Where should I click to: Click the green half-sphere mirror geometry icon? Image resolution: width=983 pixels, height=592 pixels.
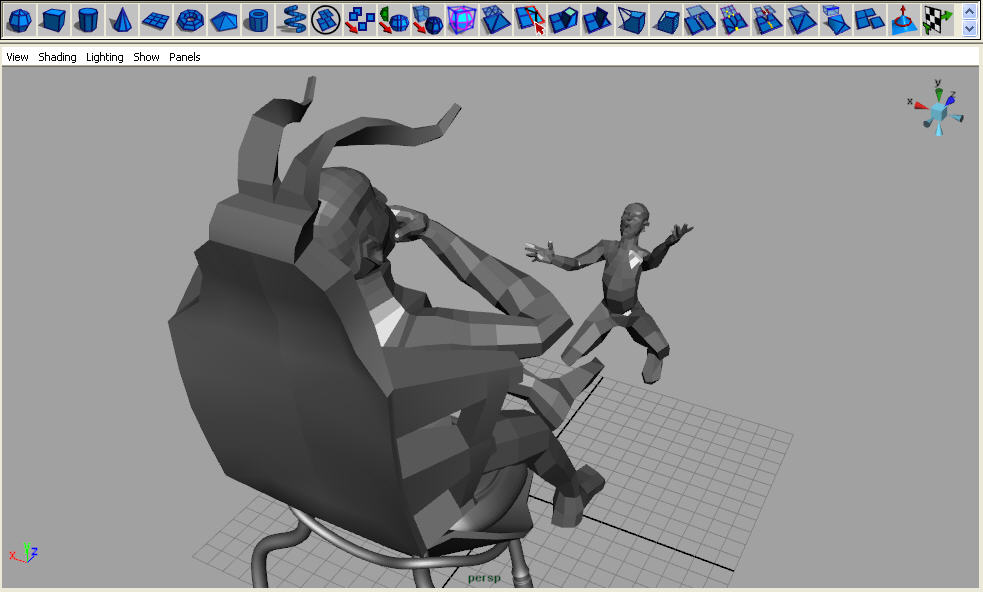(394, 20)
